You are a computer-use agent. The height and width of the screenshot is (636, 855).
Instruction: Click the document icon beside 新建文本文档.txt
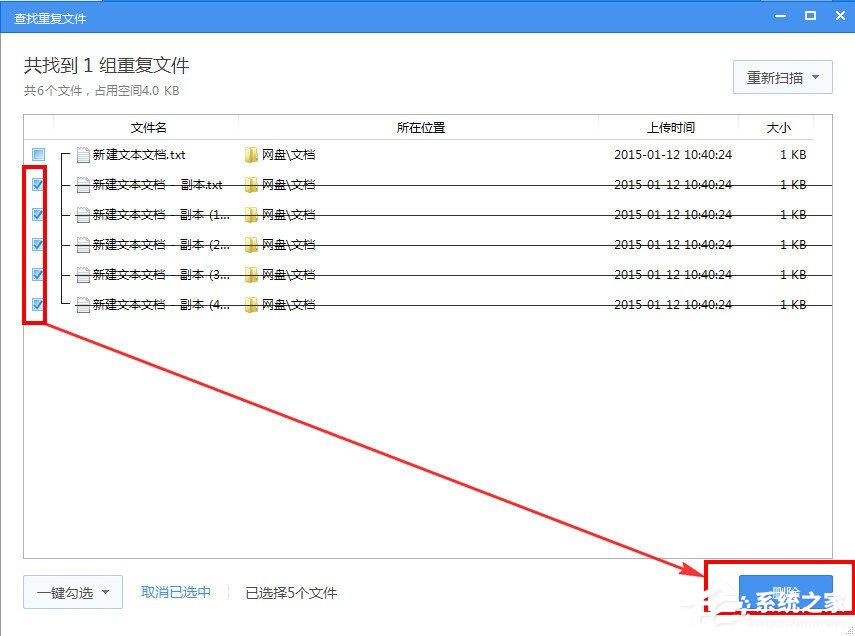pyautogui.click(x=81, y=154)
